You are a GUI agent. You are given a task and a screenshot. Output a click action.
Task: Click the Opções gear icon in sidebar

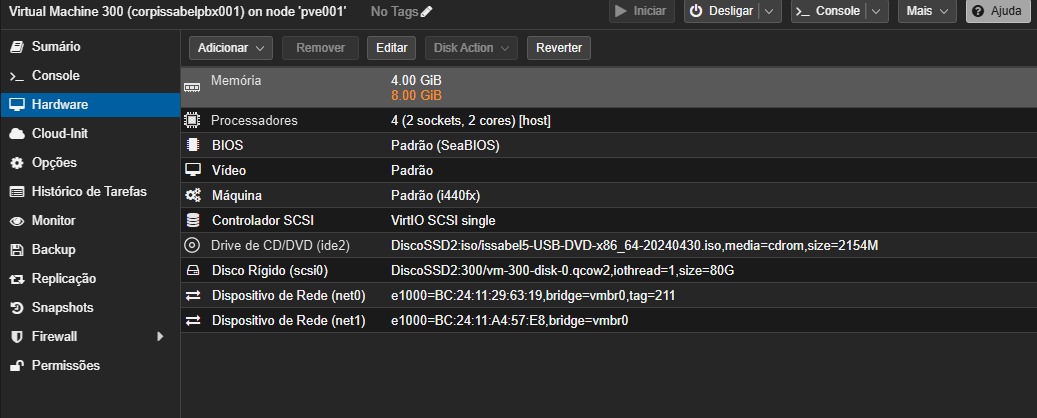(x=16, y=163)
